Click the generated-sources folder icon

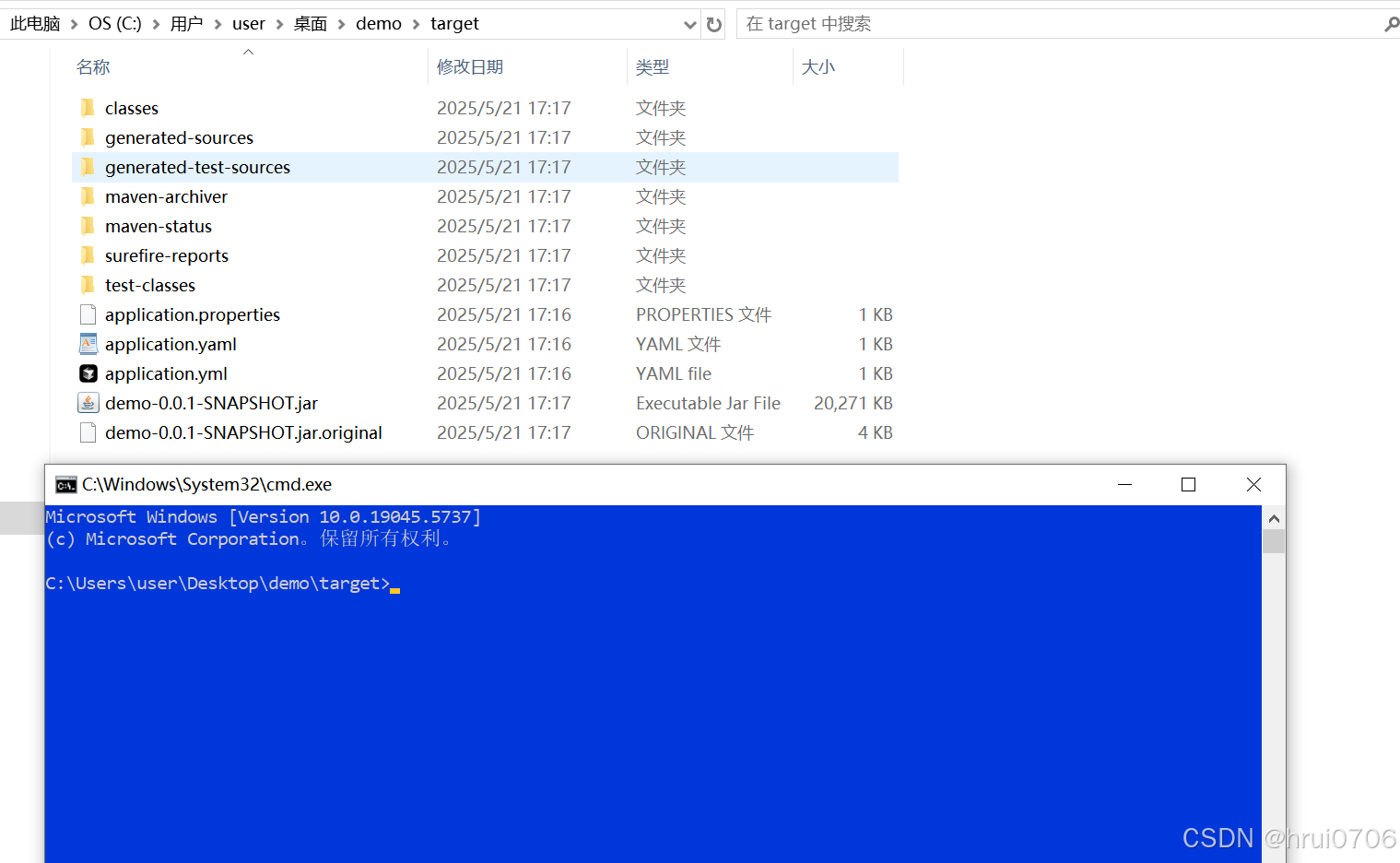(x=88, y=137)
